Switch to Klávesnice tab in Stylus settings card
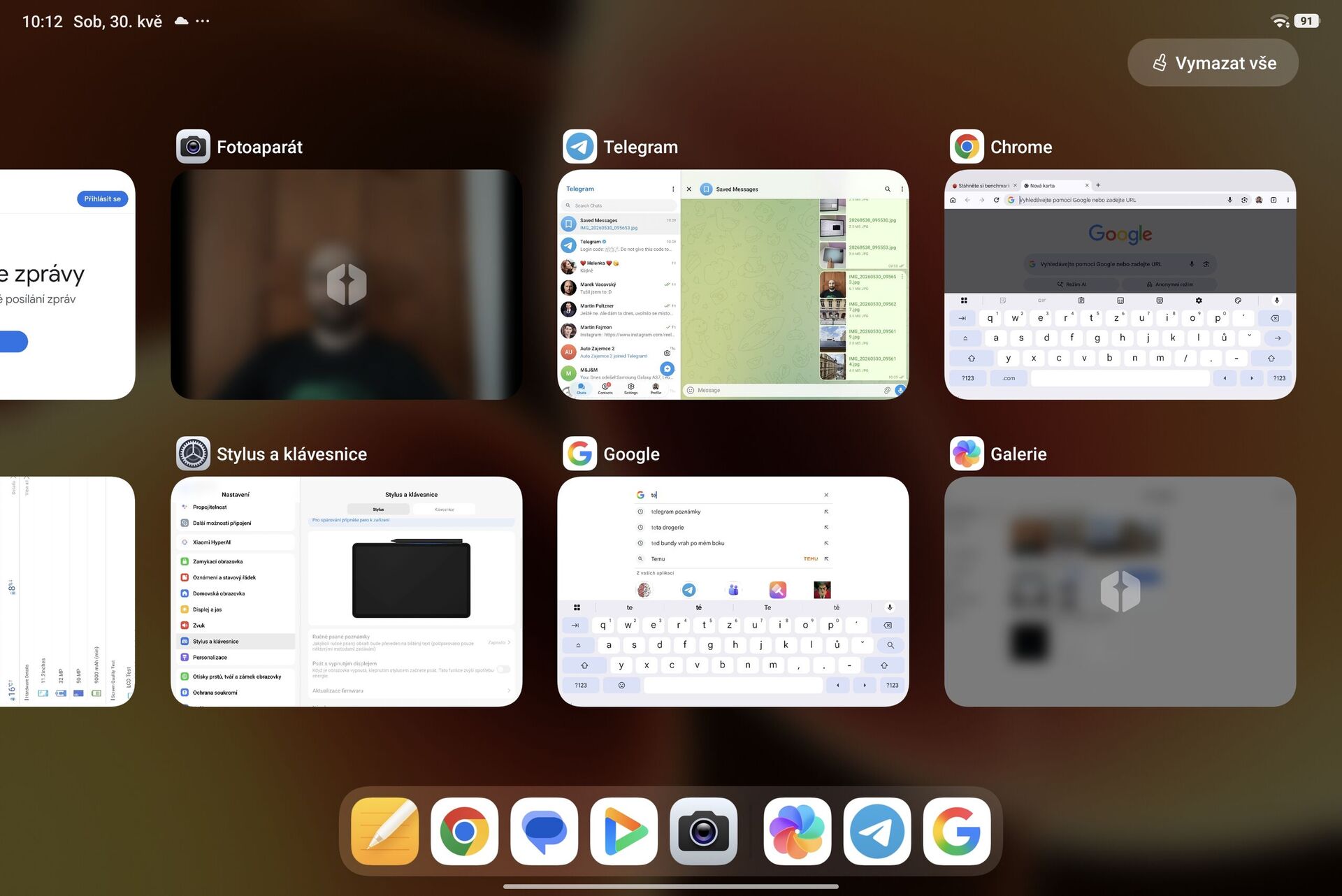This screenshot has width=1342, height=896. pos(444,510)
